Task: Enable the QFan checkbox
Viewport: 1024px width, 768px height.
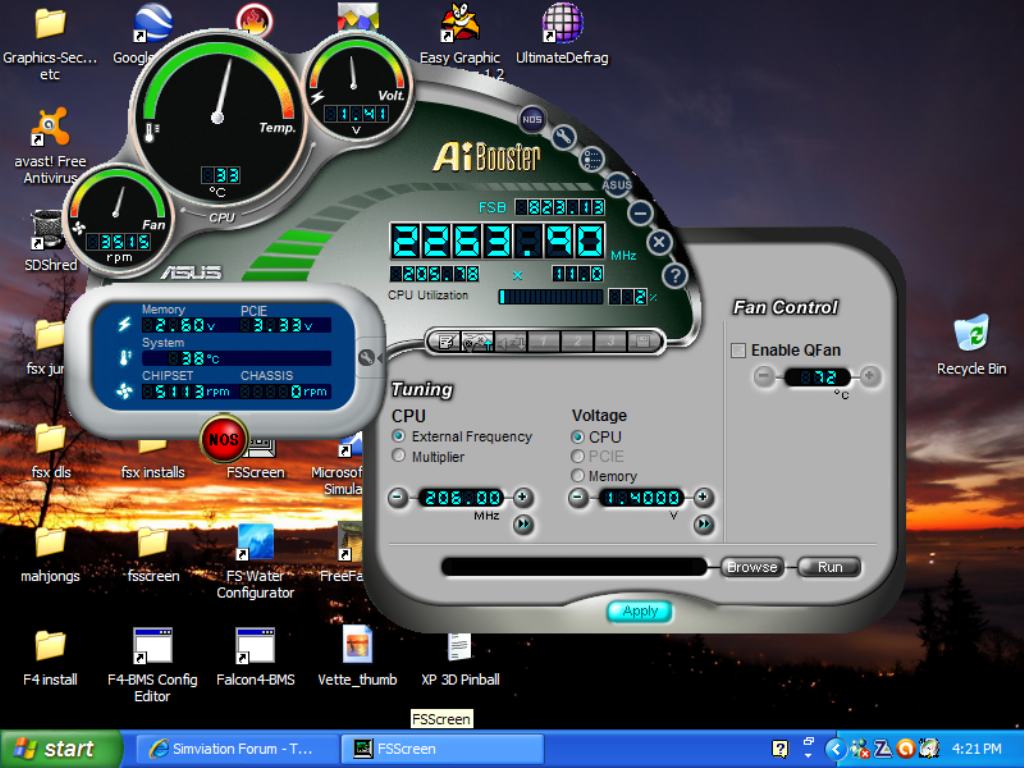Action: point(739,350)
